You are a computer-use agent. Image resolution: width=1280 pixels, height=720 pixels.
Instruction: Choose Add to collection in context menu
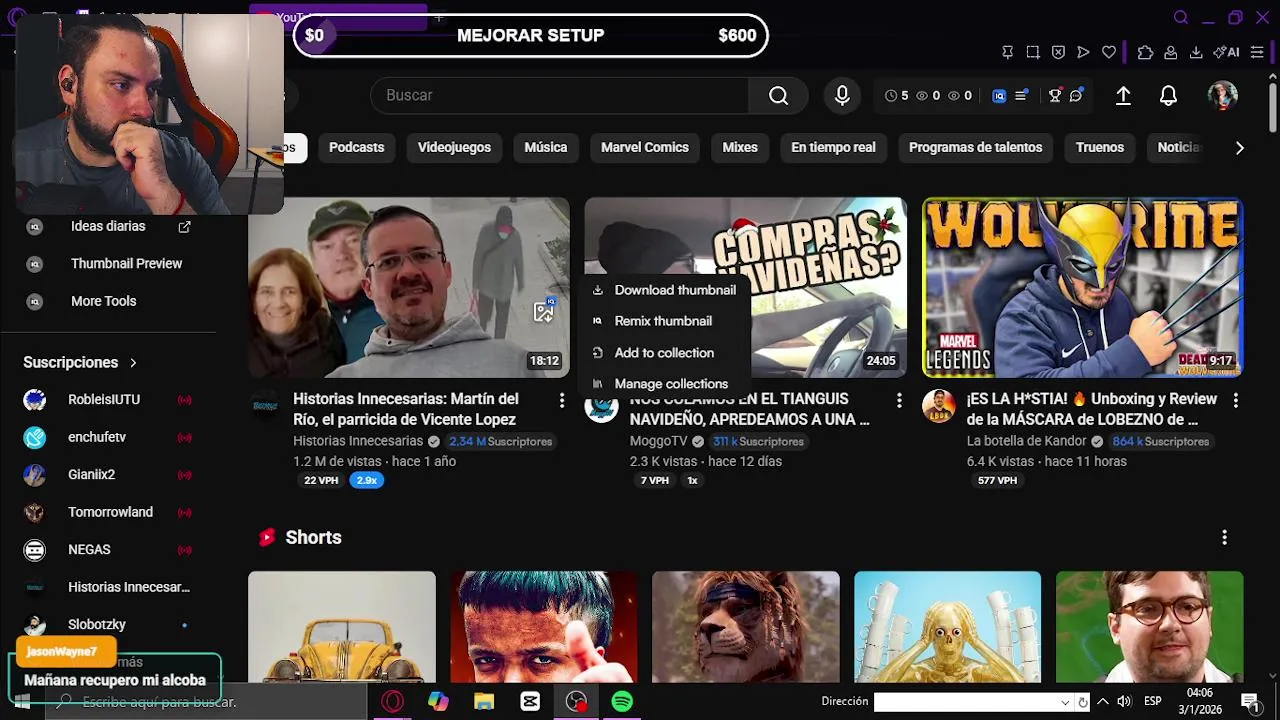664,353
